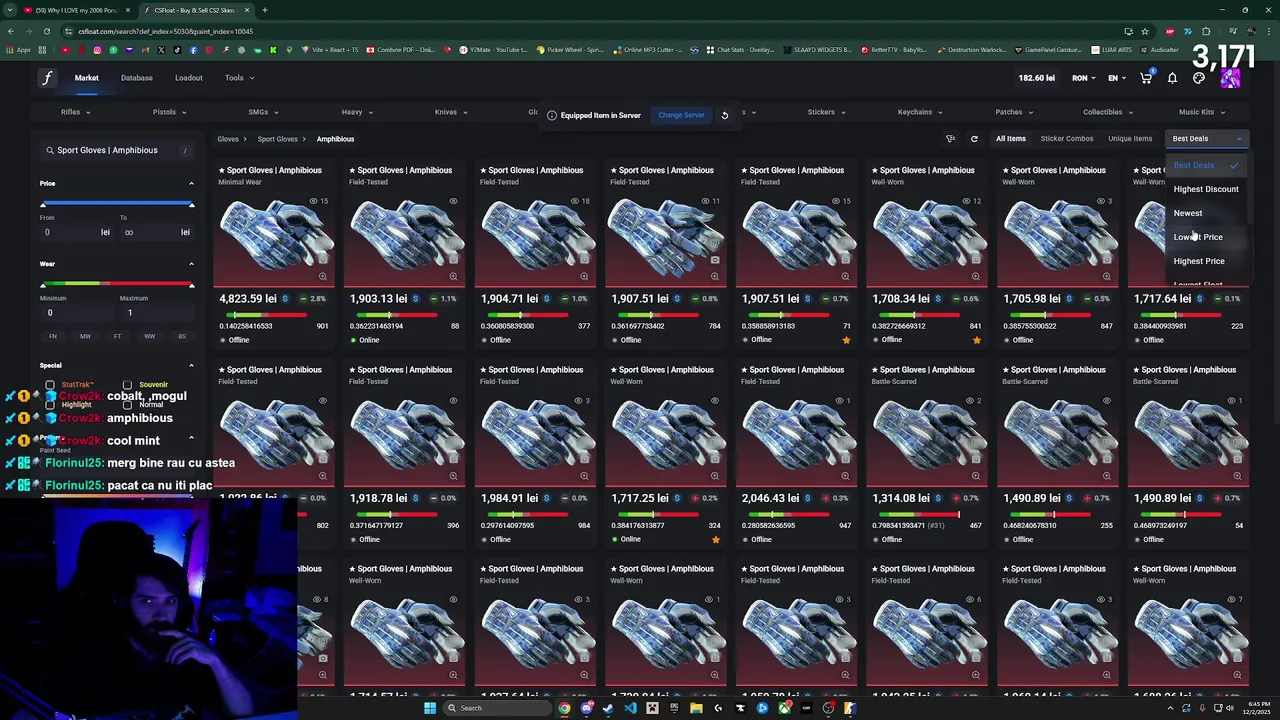Collapse the Special filter section
1280x720 pixels.
(191, 365)
